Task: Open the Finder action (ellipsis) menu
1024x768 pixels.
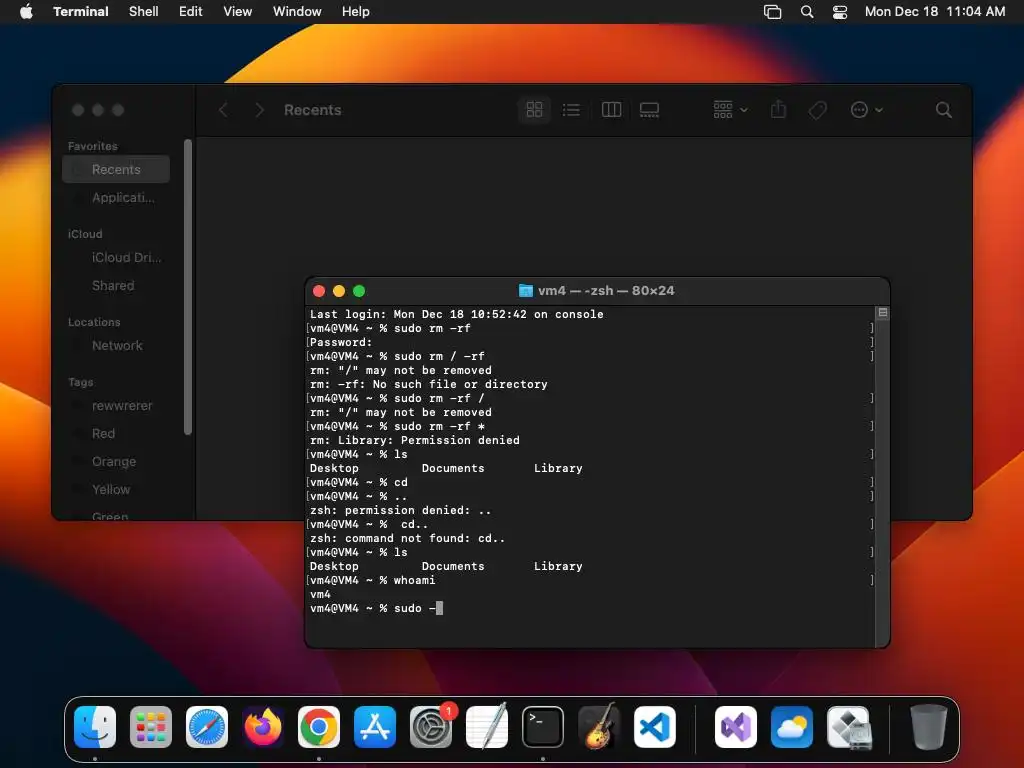Action: [x=866, y=110]
